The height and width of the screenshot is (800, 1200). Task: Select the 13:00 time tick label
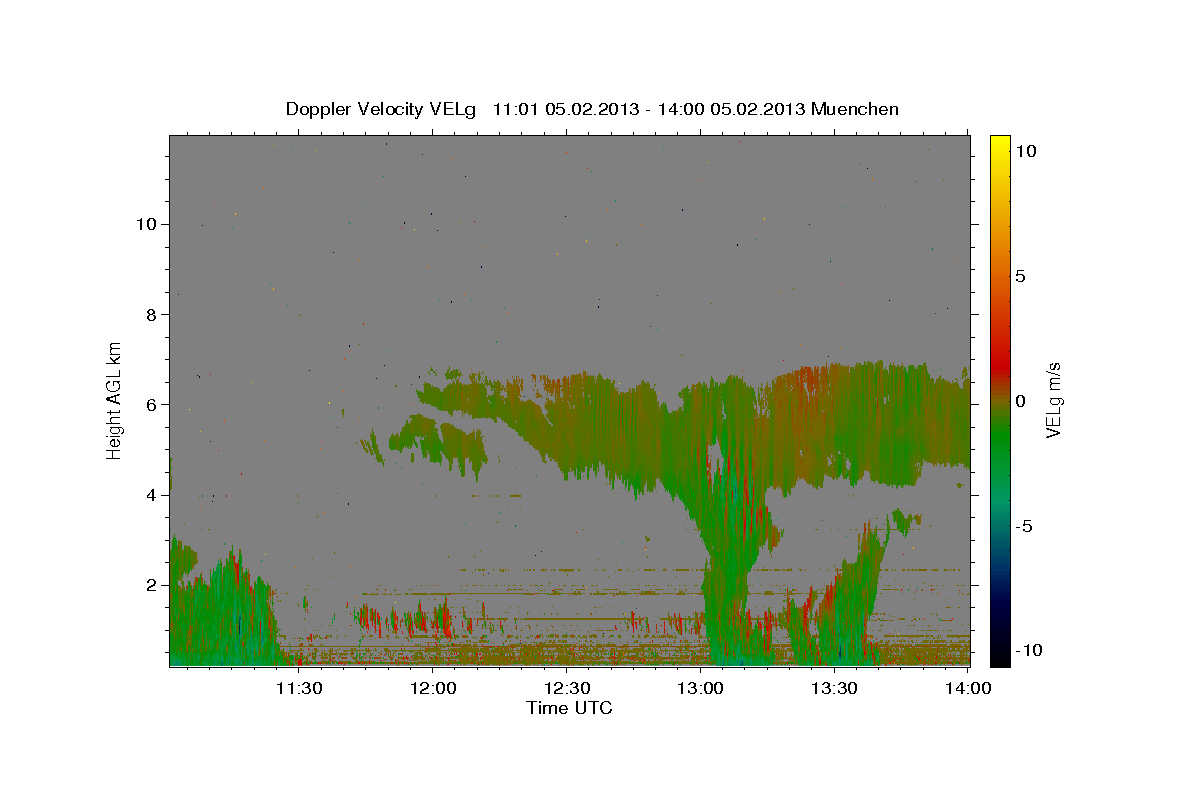(701, 688)
